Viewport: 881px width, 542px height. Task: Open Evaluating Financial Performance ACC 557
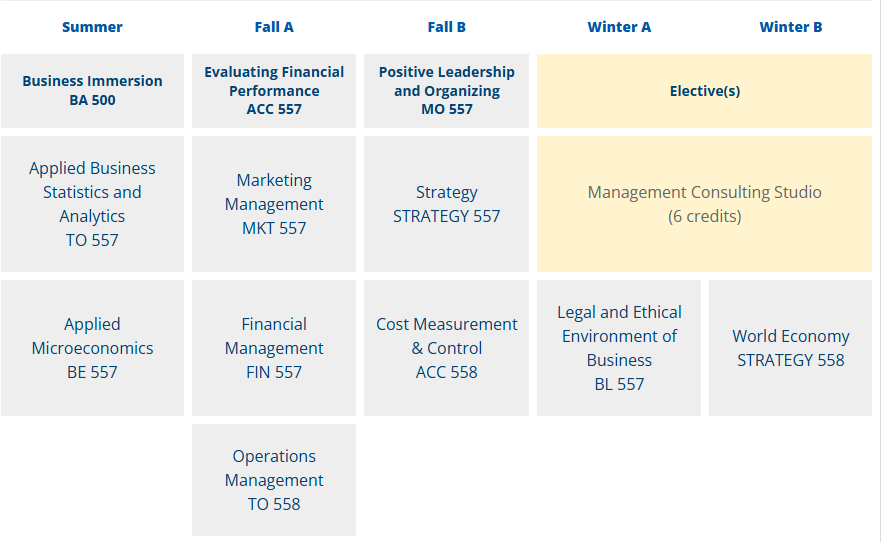(x=274, y=91)
